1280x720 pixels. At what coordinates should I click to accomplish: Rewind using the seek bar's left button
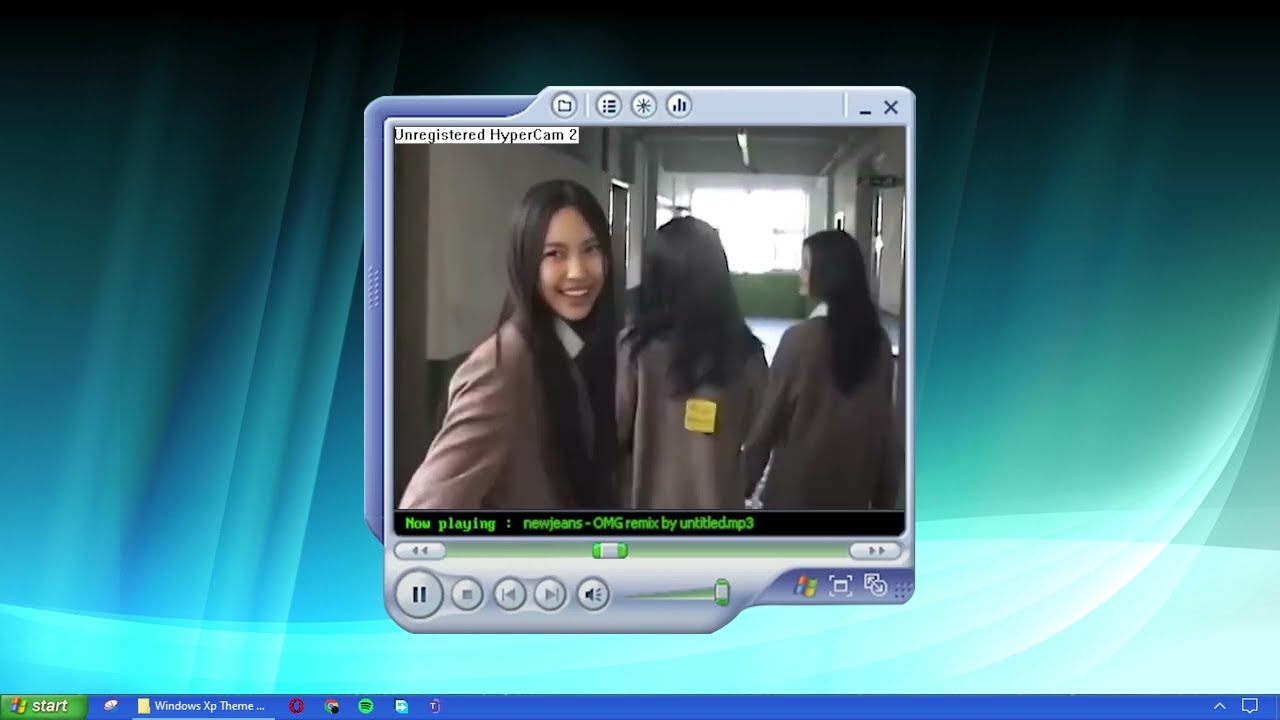click(420, 551)
